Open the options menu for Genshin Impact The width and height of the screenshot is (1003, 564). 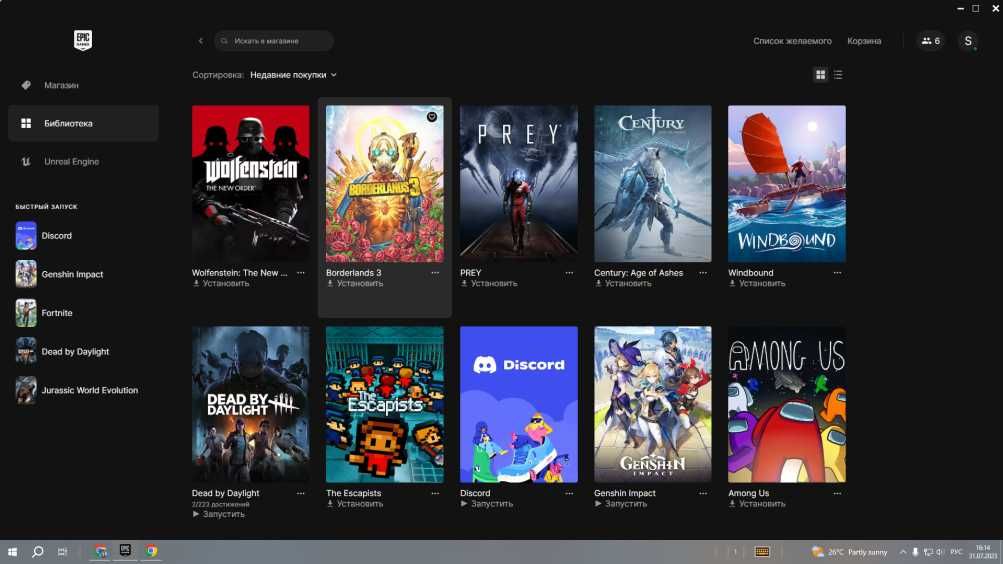[x=703, y=494]
